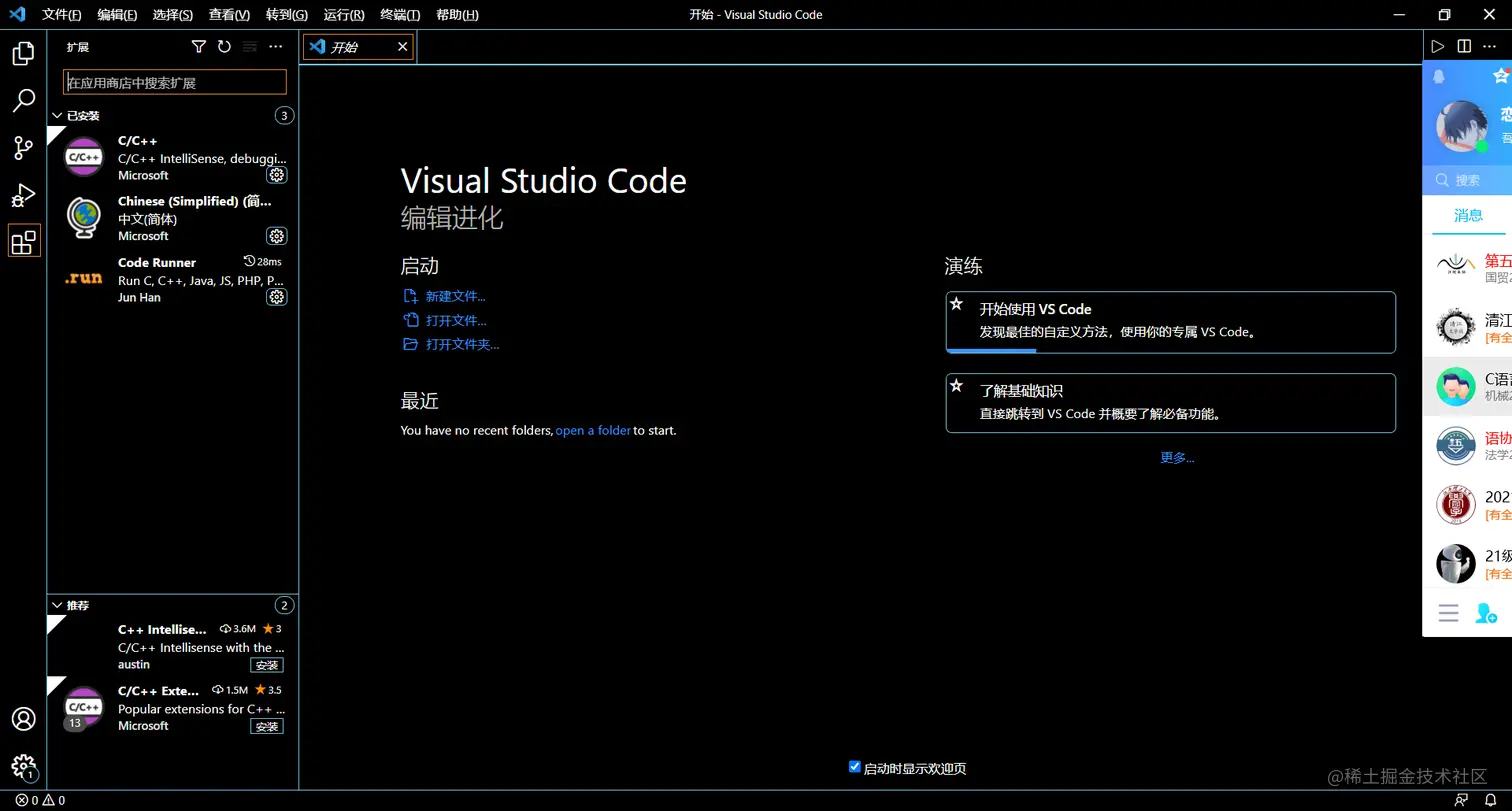Open the Explorer view in activity bar
Screen dimensions: 1512x811
pos(23,53)
